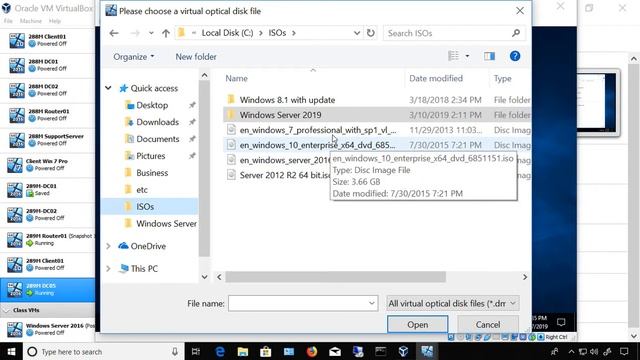
Task: Collapse the Quick access tree node
Action: (108, 88)
